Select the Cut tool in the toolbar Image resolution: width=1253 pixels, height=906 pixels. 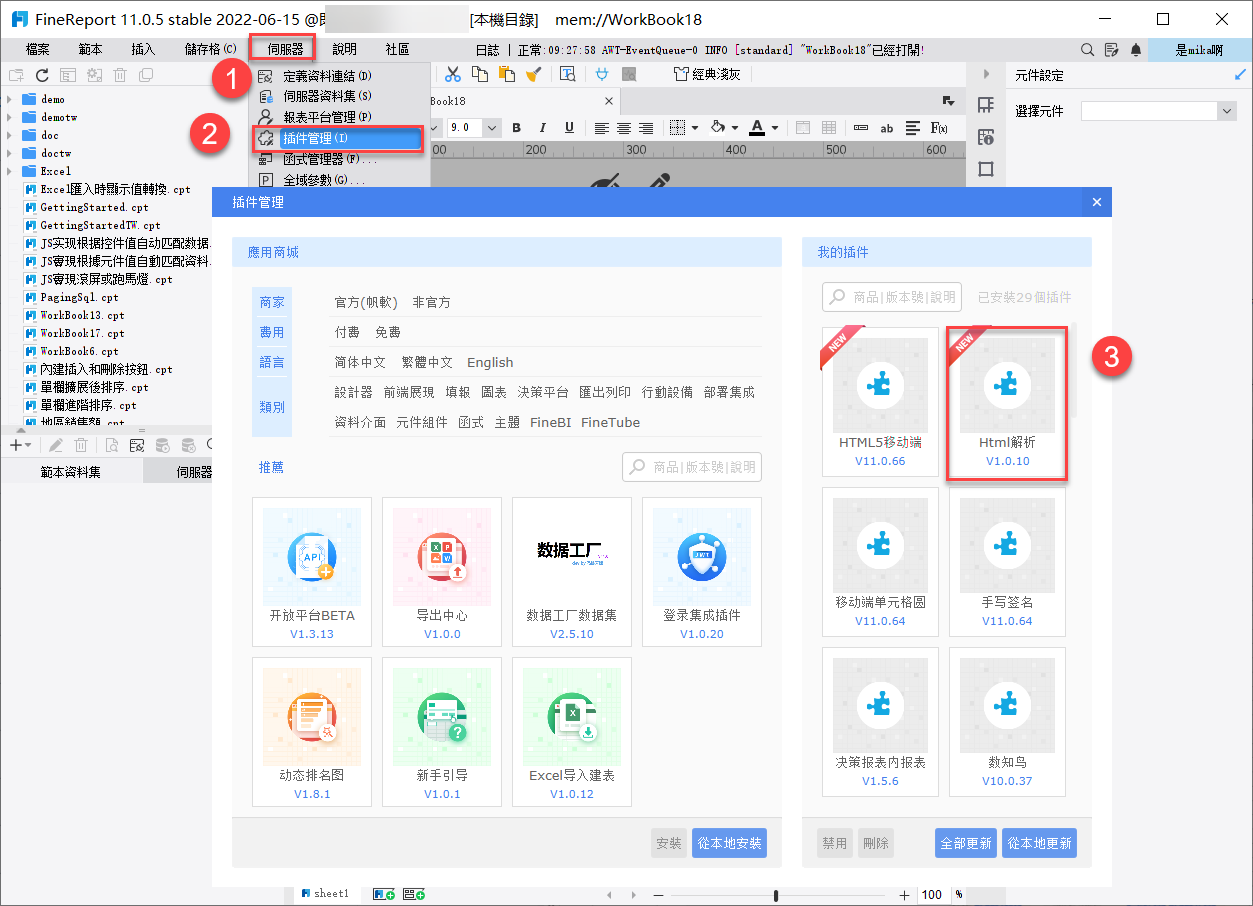tap(454, 74)
